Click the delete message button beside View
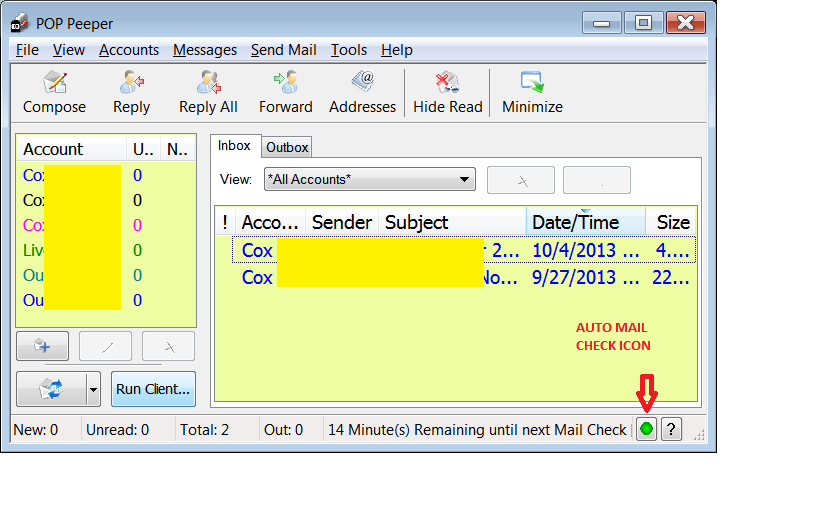 point(521,180)
